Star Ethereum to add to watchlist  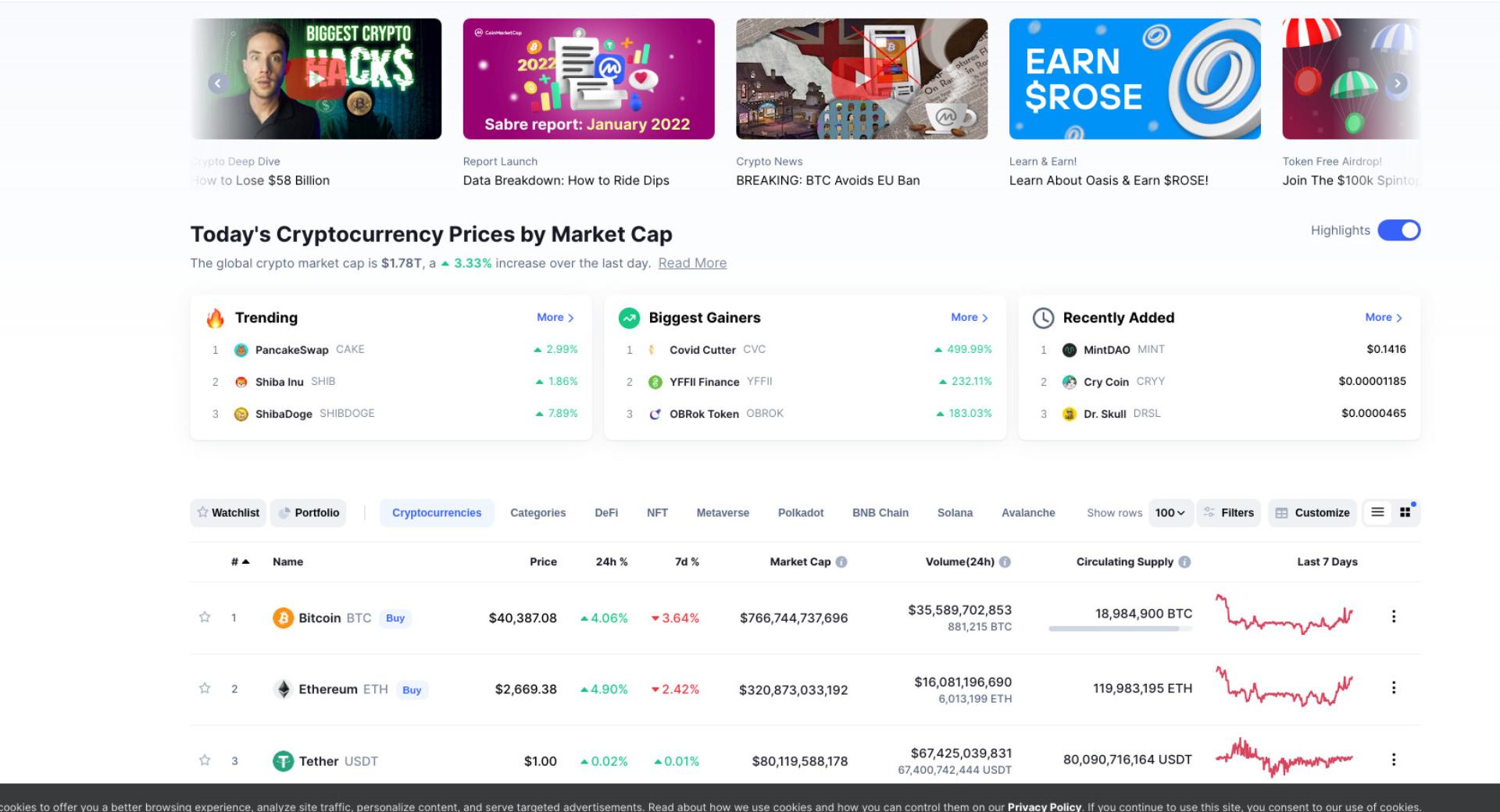tap(205, 688)
